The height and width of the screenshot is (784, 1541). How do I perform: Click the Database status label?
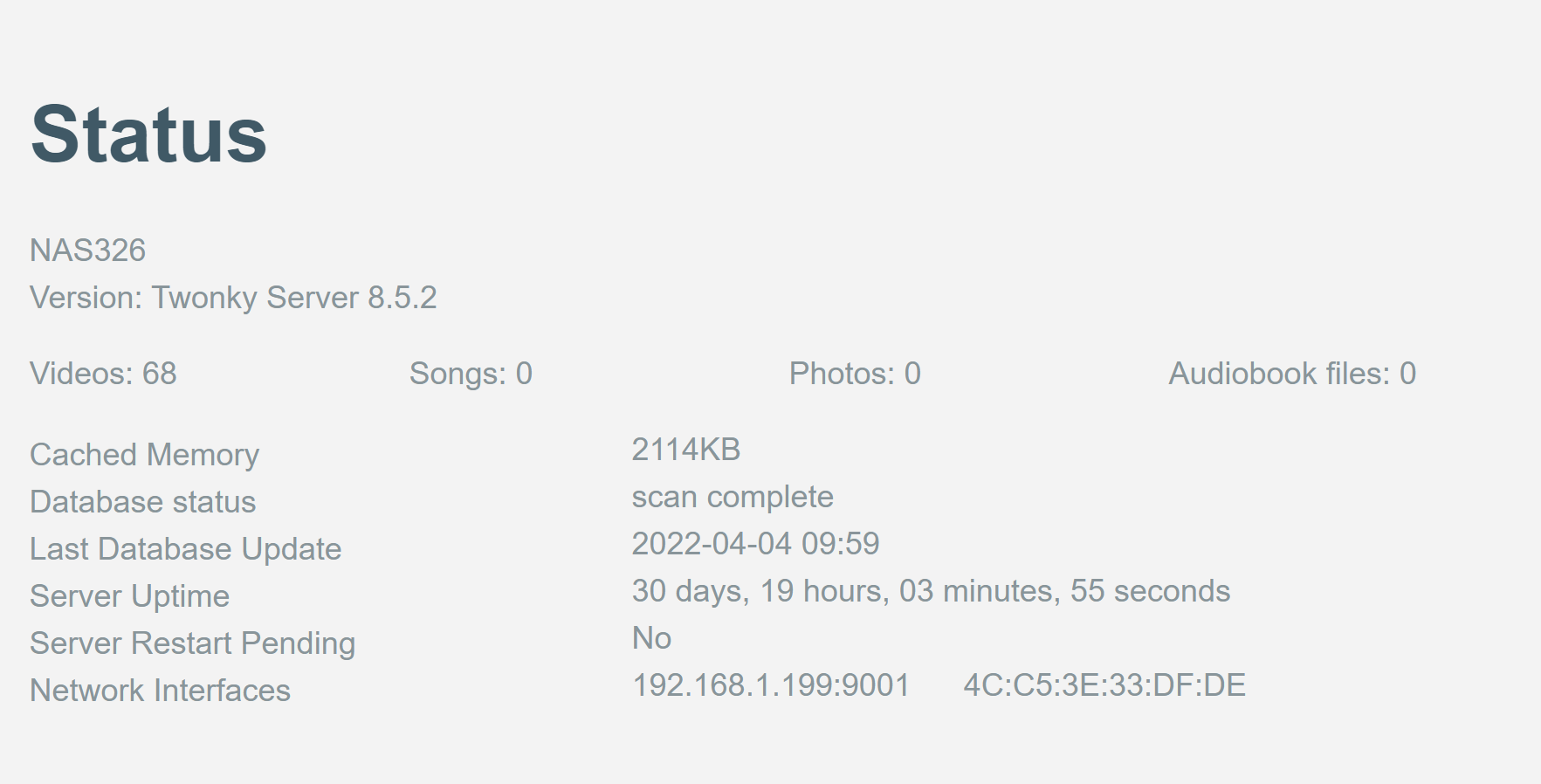click(143, 502)
